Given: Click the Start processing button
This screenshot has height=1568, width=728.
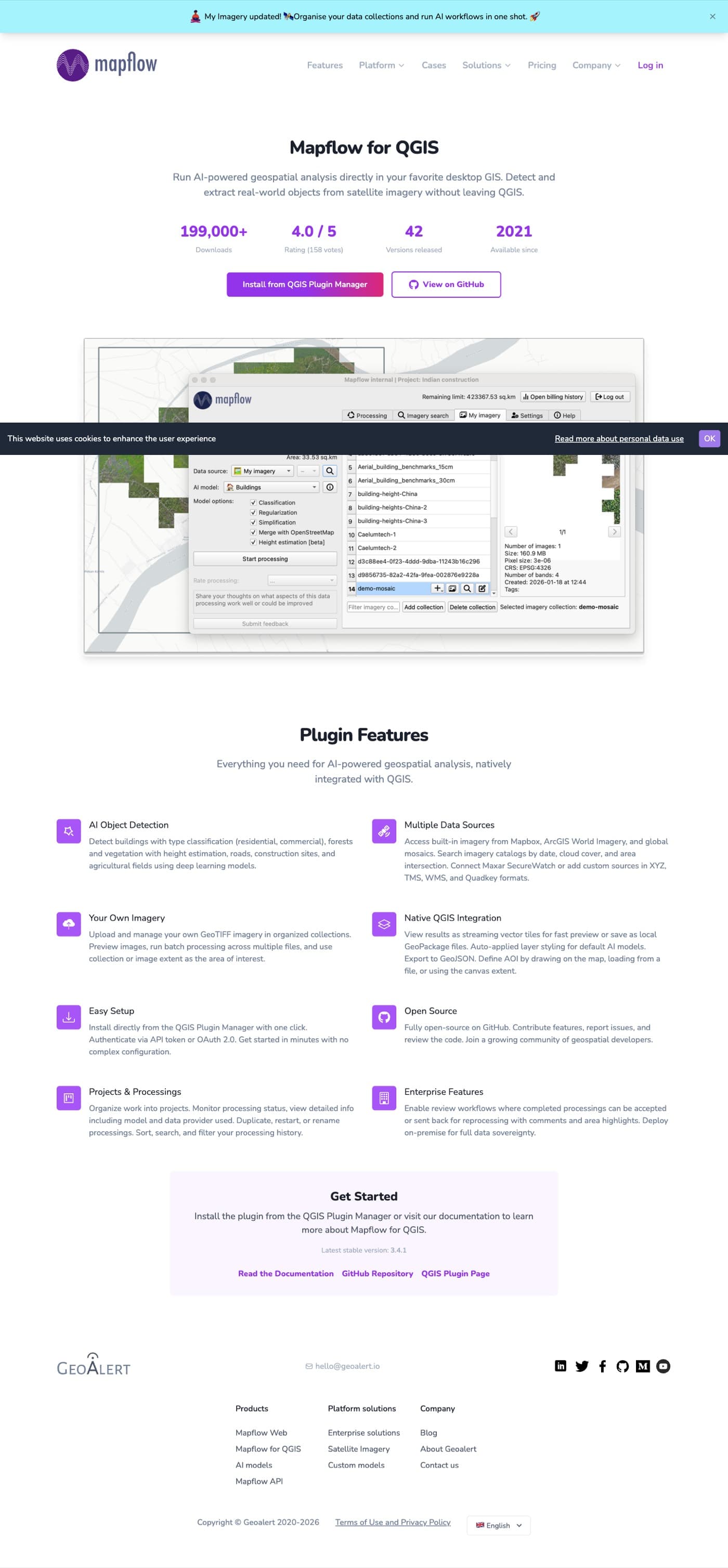Looking at the screenshot, I should click(265, 559).
